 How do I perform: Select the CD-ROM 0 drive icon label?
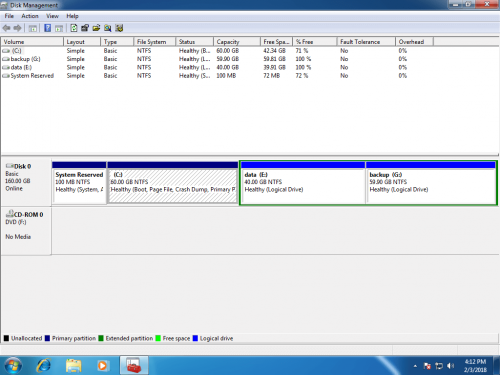[25, 214]
